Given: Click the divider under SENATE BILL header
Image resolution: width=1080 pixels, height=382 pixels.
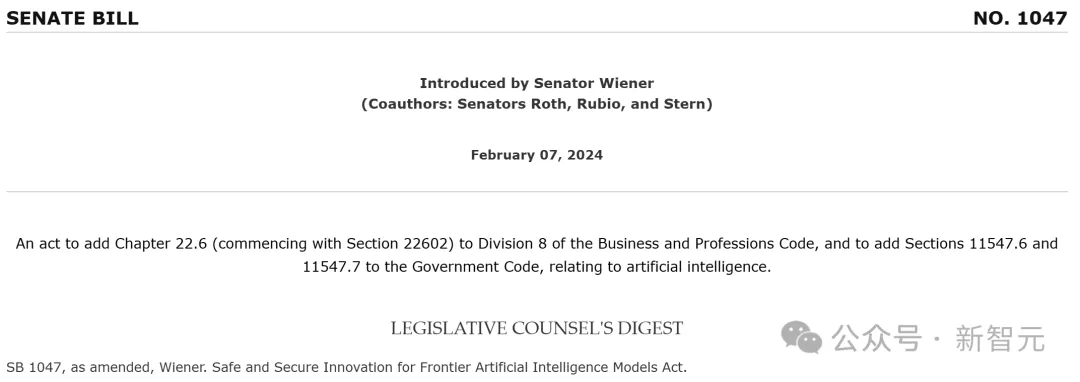Looking at the screenshot, I should coord(537,32).
